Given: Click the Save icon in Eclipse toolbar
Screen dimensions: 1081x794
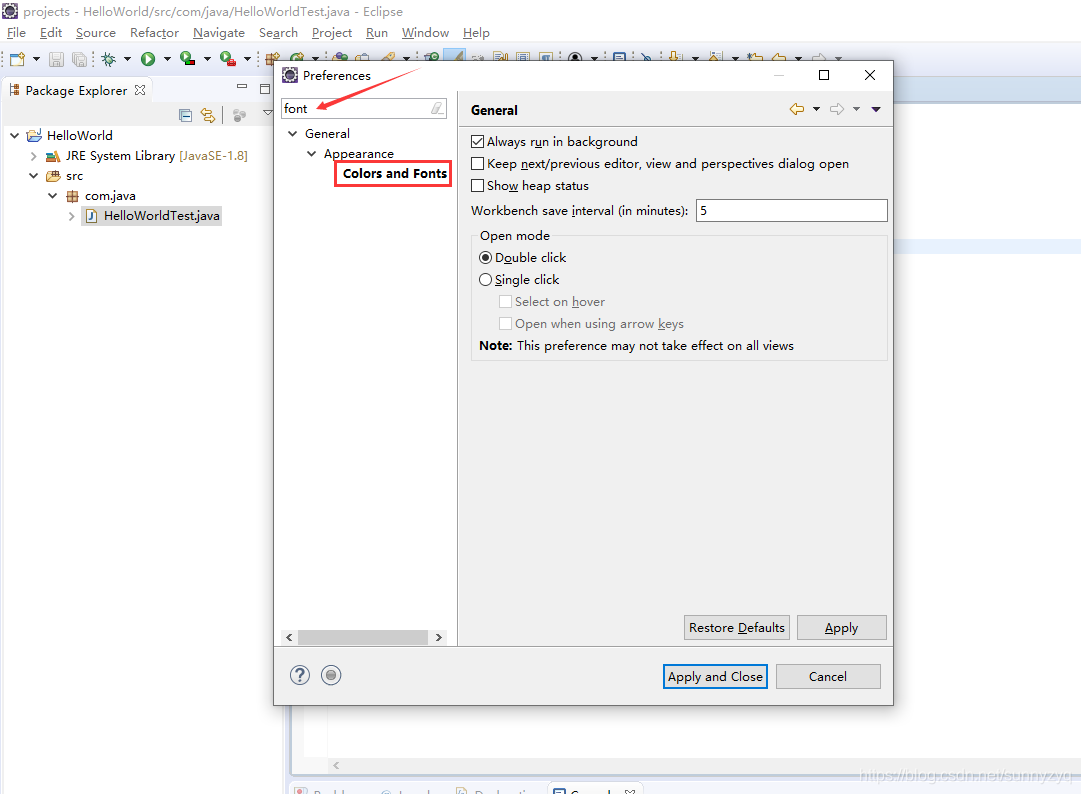Looking at the screenshot, I should point(57,59).
